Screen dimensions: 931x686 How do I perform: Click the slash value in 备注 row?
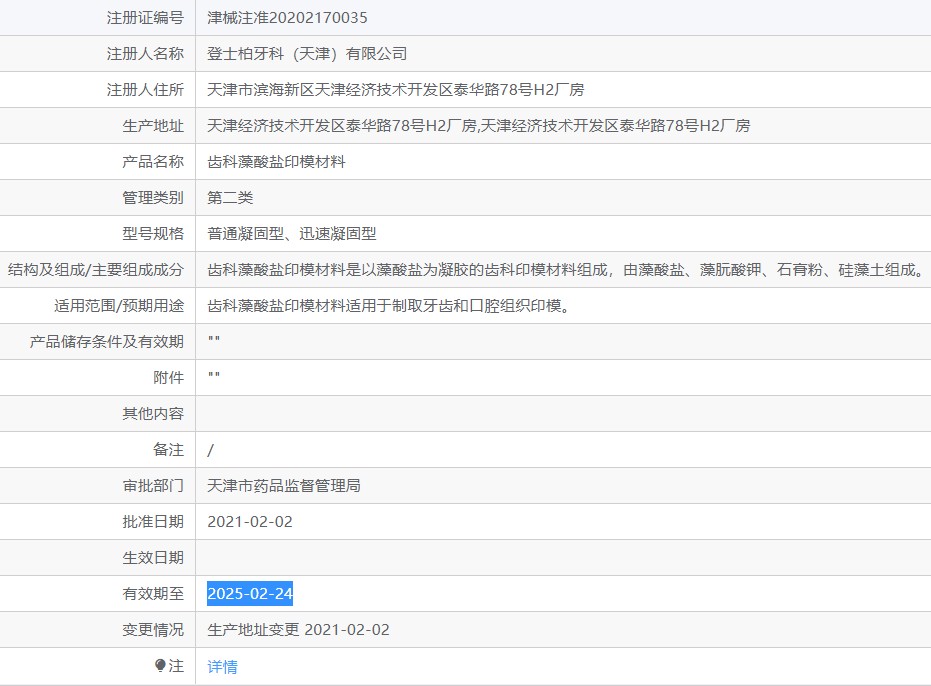[210, 450]
